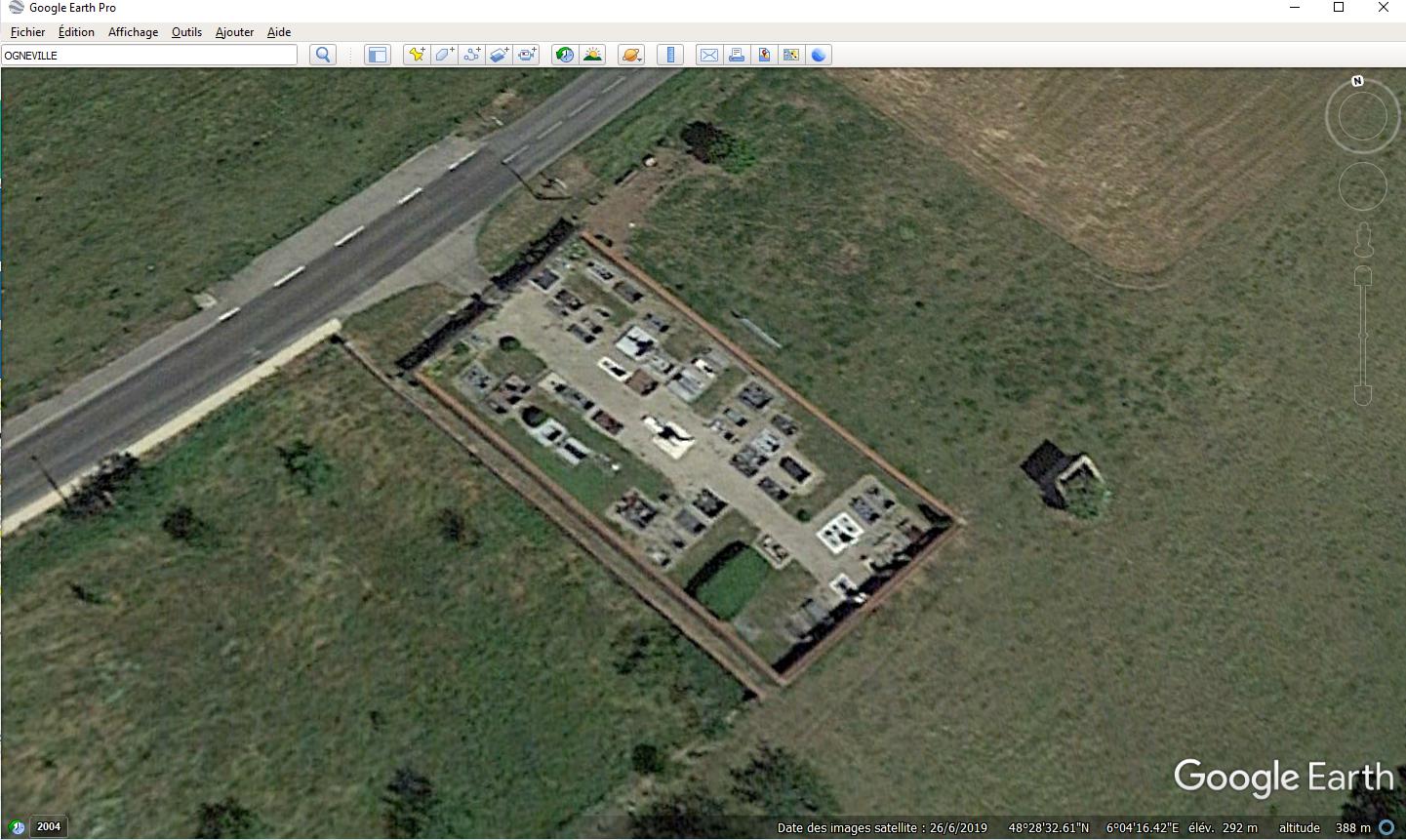The height and width of the screenshot is (840, 1406).
Task: Select the Add Polygon tool
Action: pos(444,55)
